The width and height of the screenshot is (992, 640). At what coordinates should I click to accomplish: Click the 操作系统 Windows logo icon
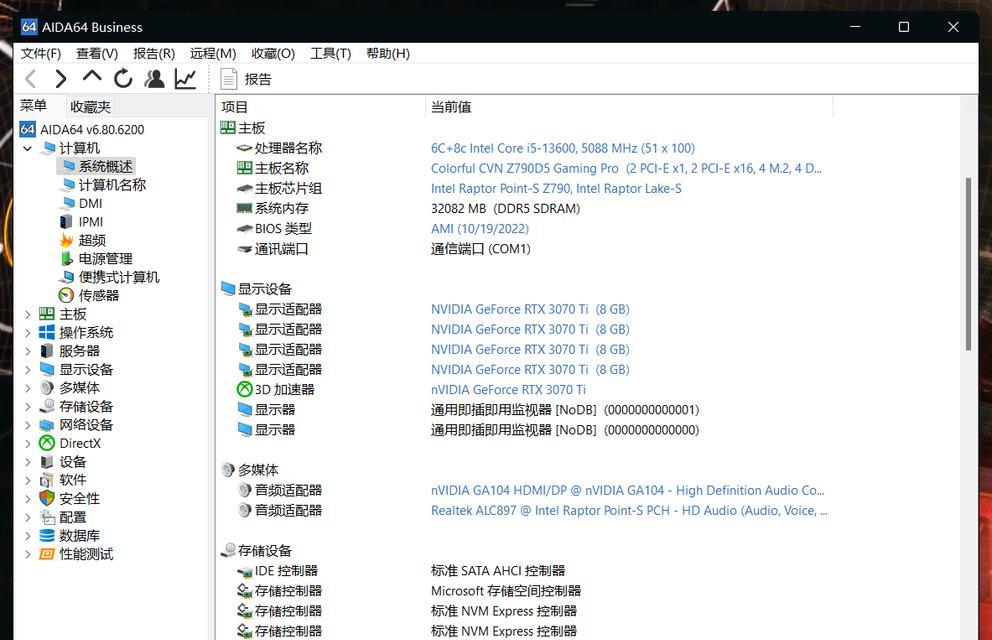47,333
